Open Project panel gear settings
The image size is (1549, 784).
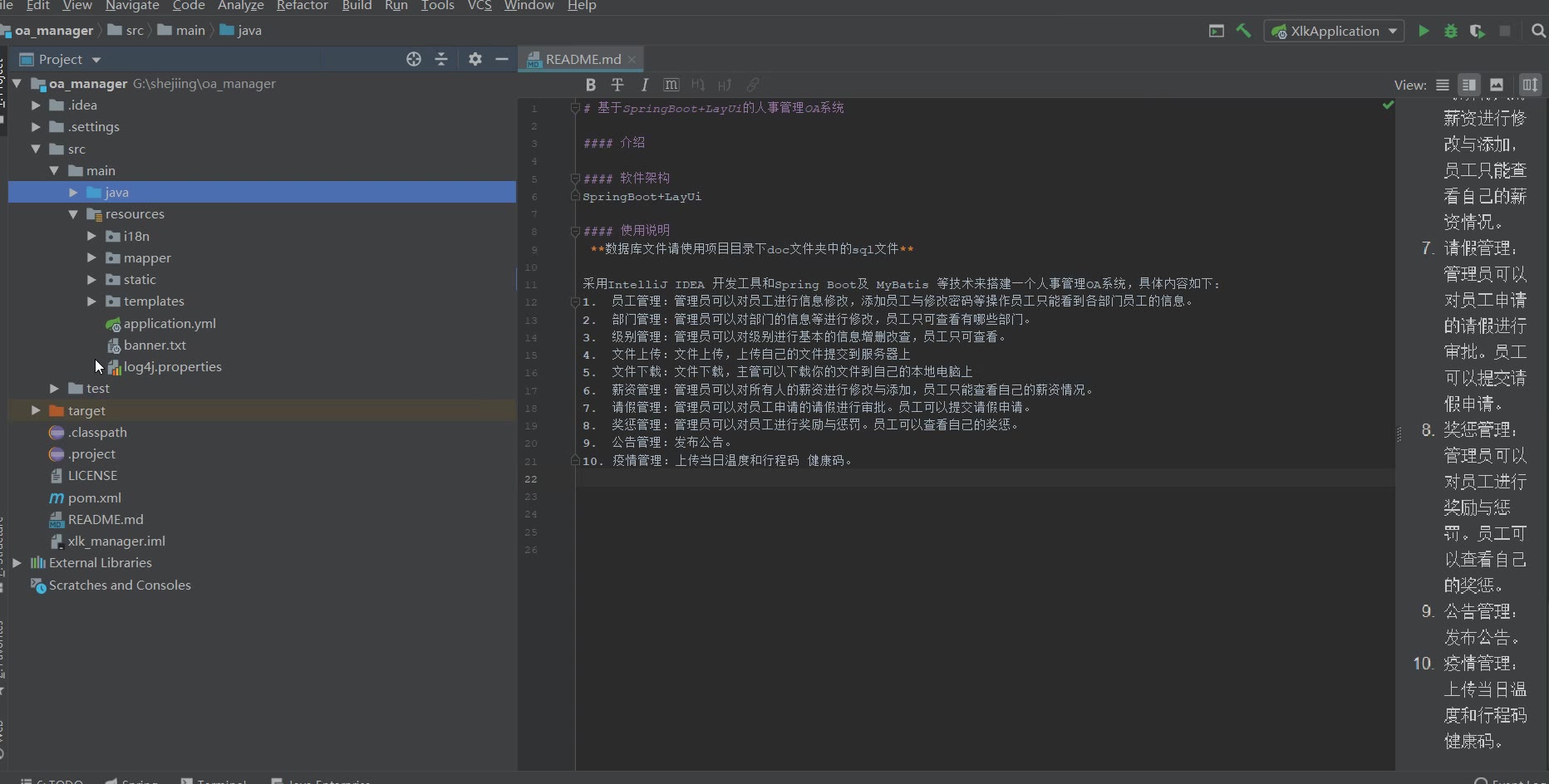pyautogui.click(x=475, y=59)
